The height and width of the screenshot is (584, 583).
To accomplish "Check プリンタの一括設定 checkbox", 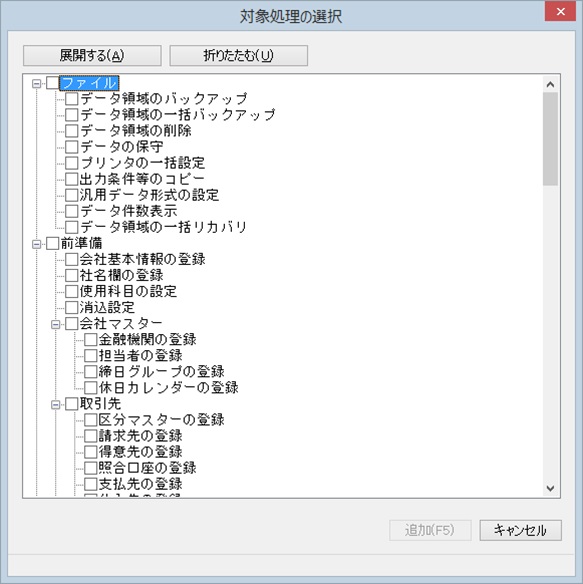I will click(x=72, y=163).
